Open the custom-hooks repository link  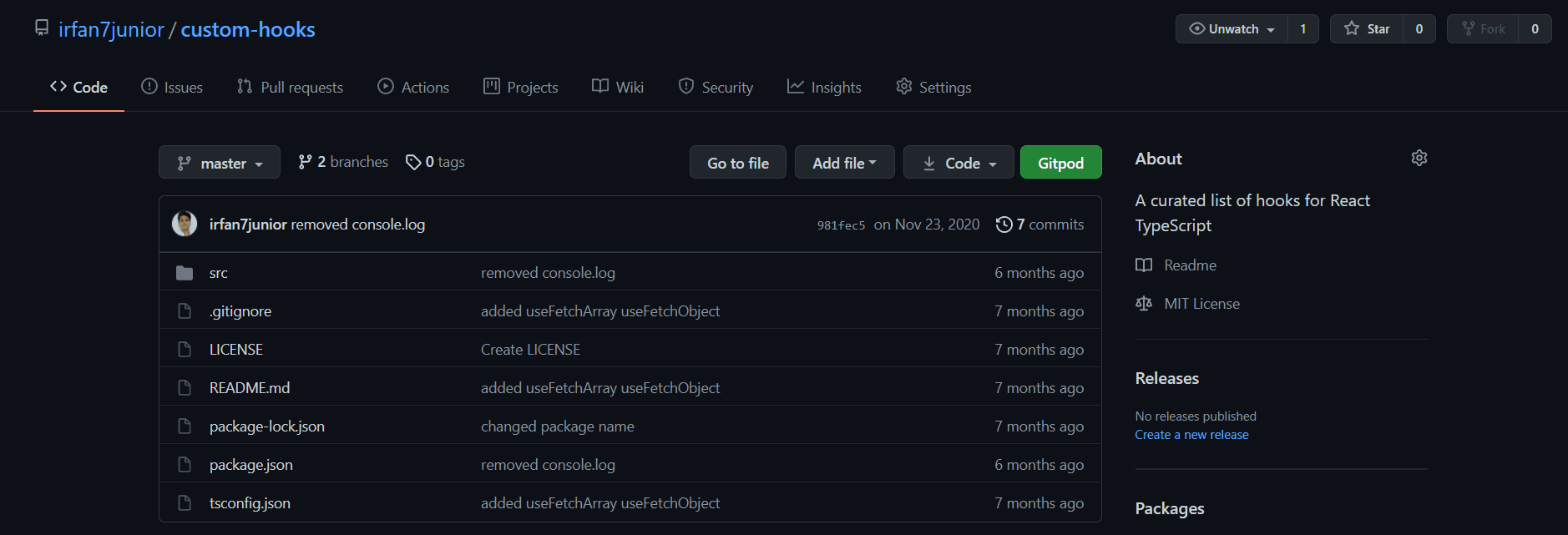[248, 29]
